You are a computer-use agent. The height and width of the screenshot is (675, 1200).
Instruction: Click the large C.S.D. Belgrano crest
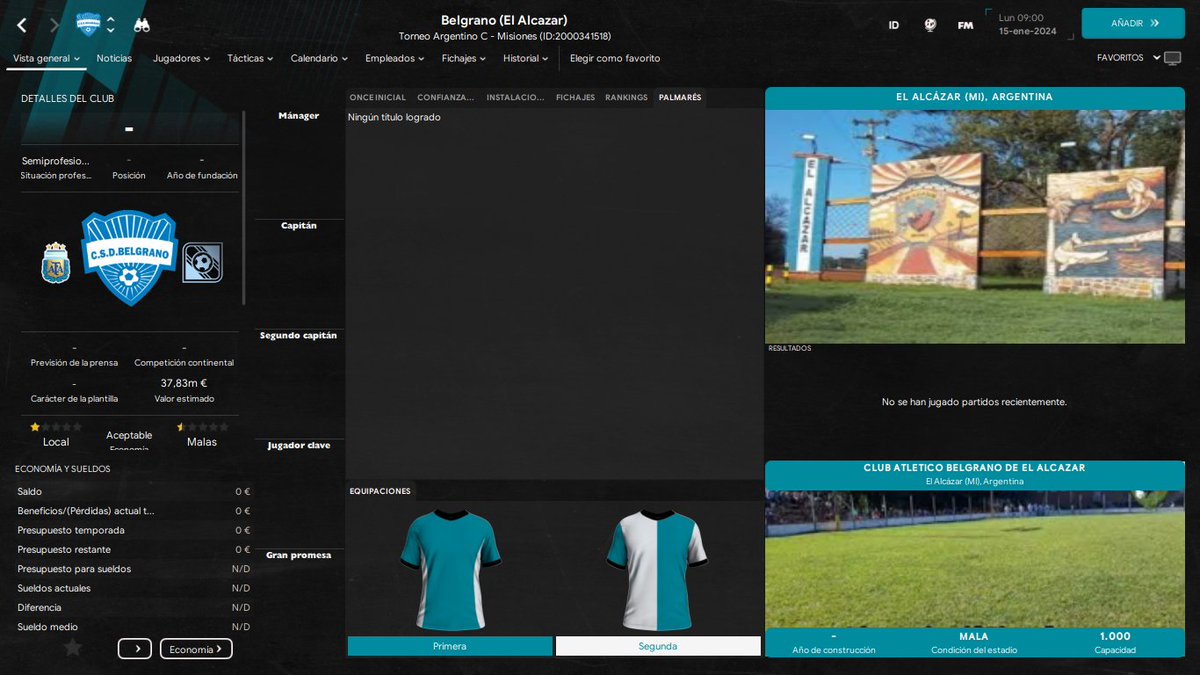point(129,257)
